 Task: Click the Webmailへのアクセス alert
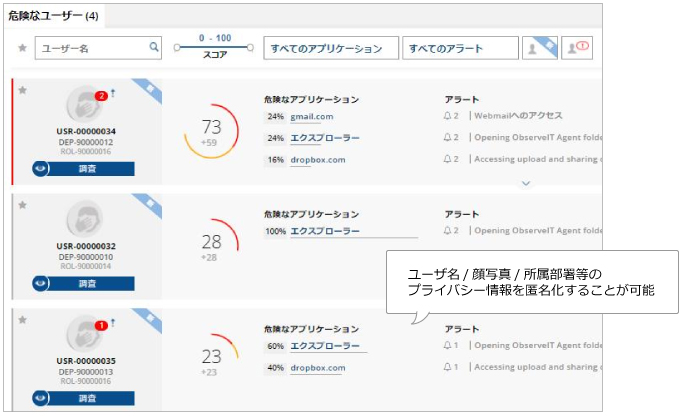click(518, 116)
